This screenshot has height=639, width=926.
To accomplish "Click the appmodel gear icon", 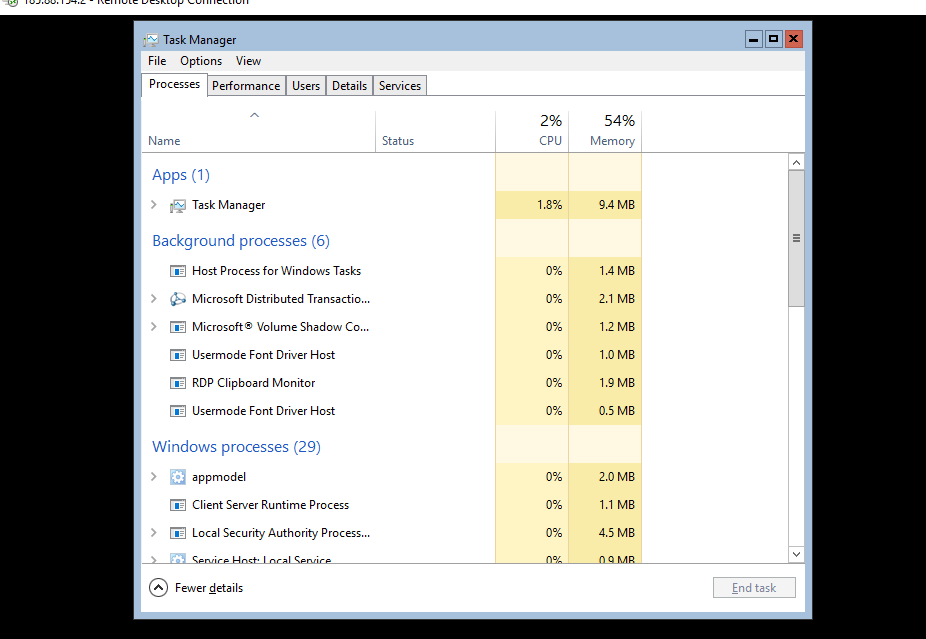I will (x=178, y=477).
